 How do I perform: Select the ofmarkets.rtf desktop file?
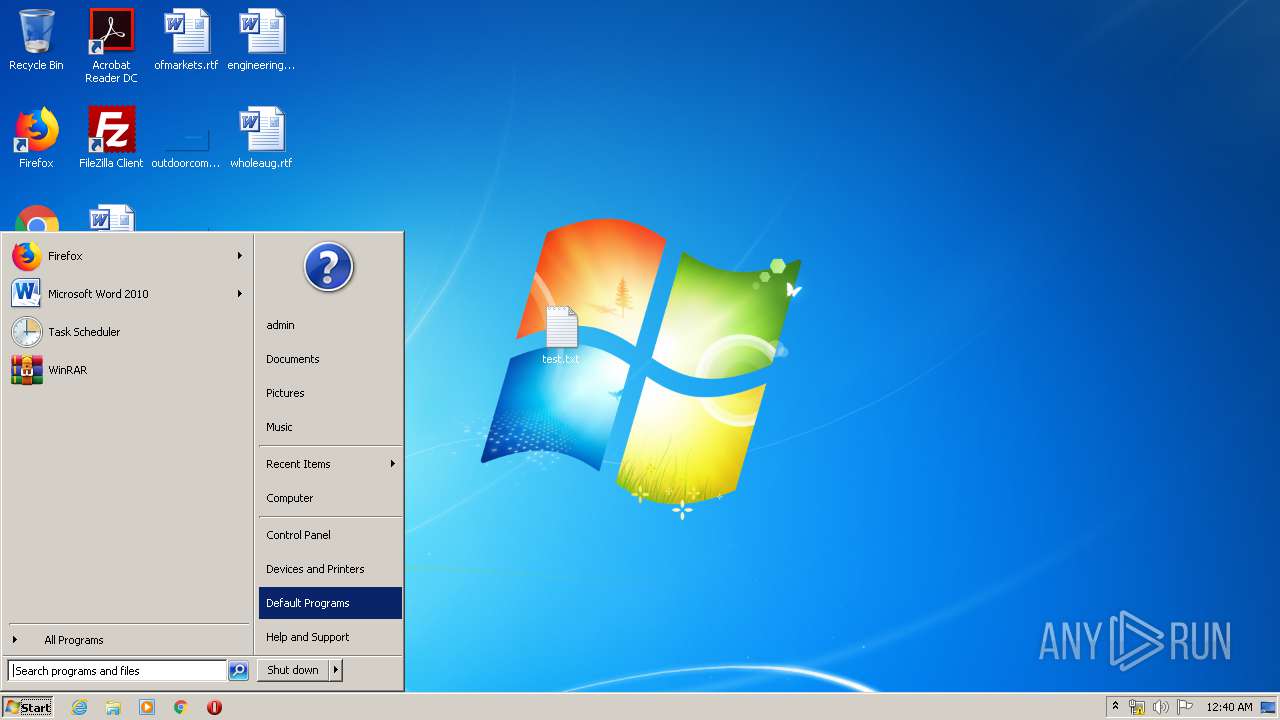click(x=186, y=41)
